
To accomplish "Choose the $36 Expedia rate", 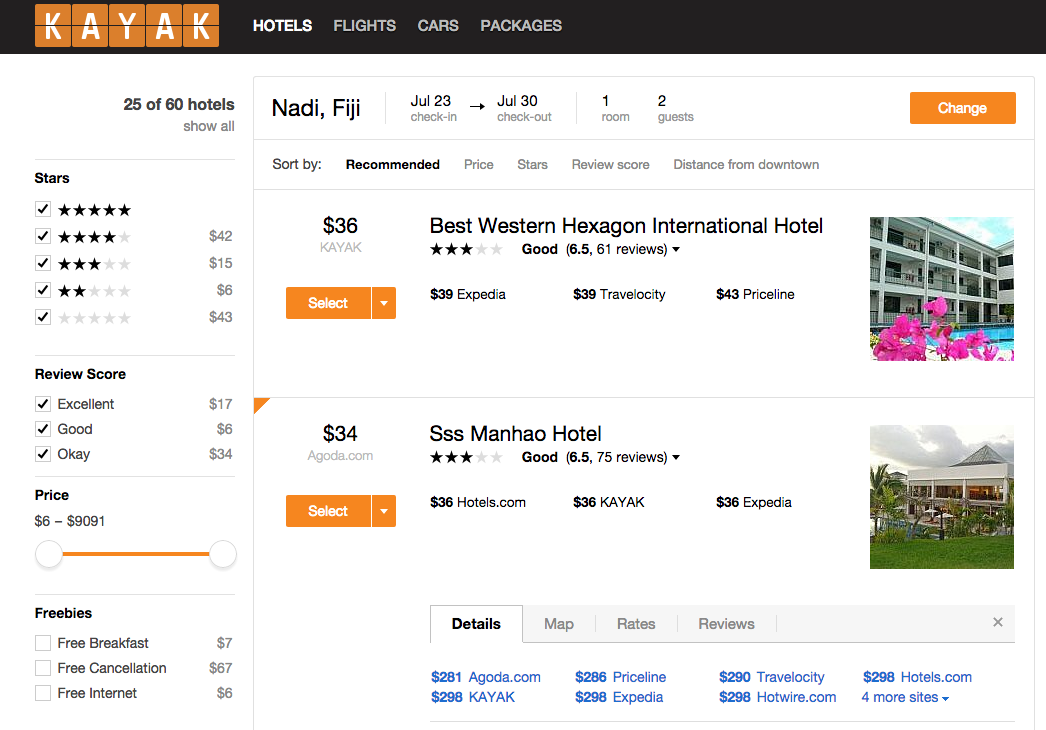I will pos(754,502).
